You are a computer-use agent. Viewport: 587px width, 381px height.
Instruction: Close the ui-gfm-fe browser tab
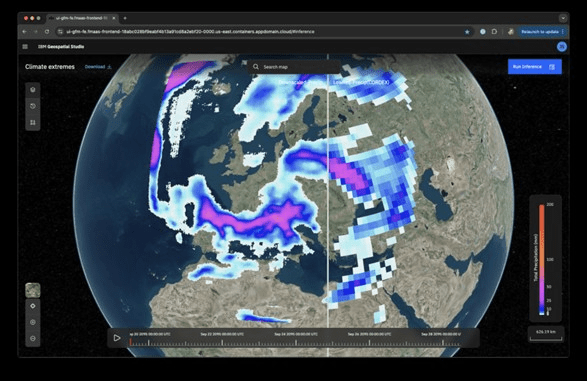pos(114,18)
